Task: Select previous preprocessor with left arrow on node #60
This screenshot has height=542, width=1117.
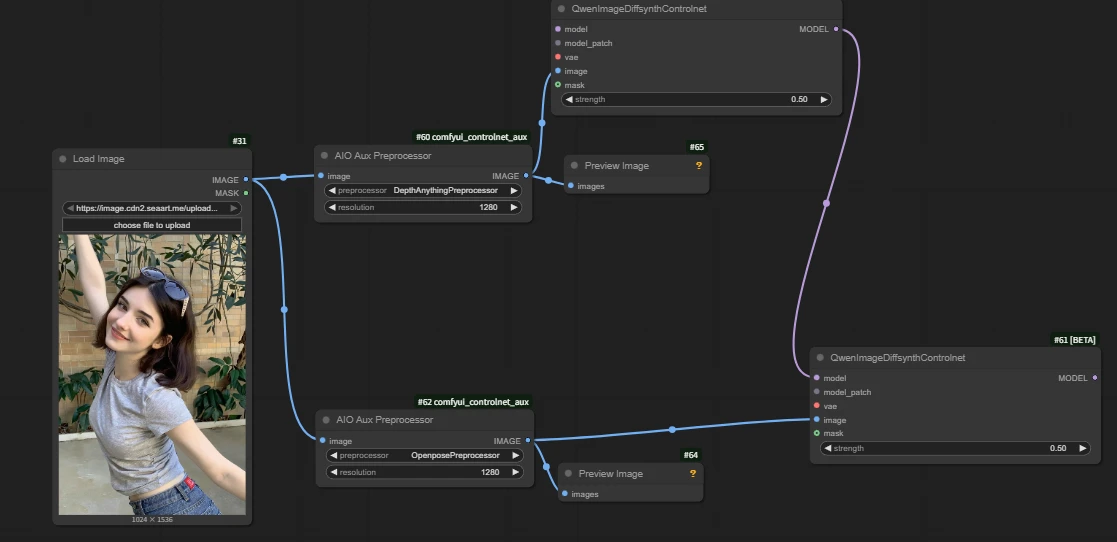Action: [332, 190]
